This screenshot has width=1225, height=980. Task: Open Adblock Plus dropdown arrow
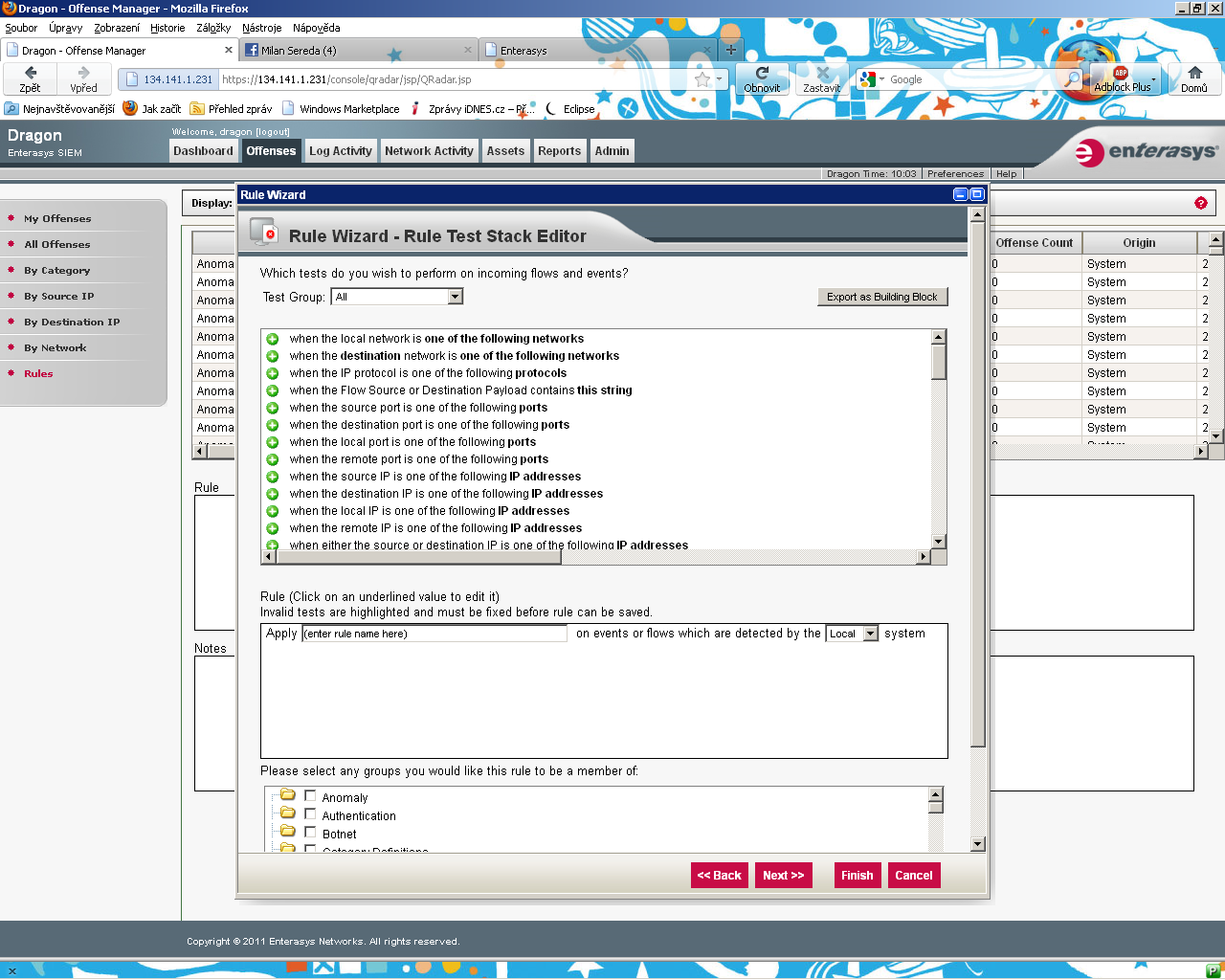1154,79
